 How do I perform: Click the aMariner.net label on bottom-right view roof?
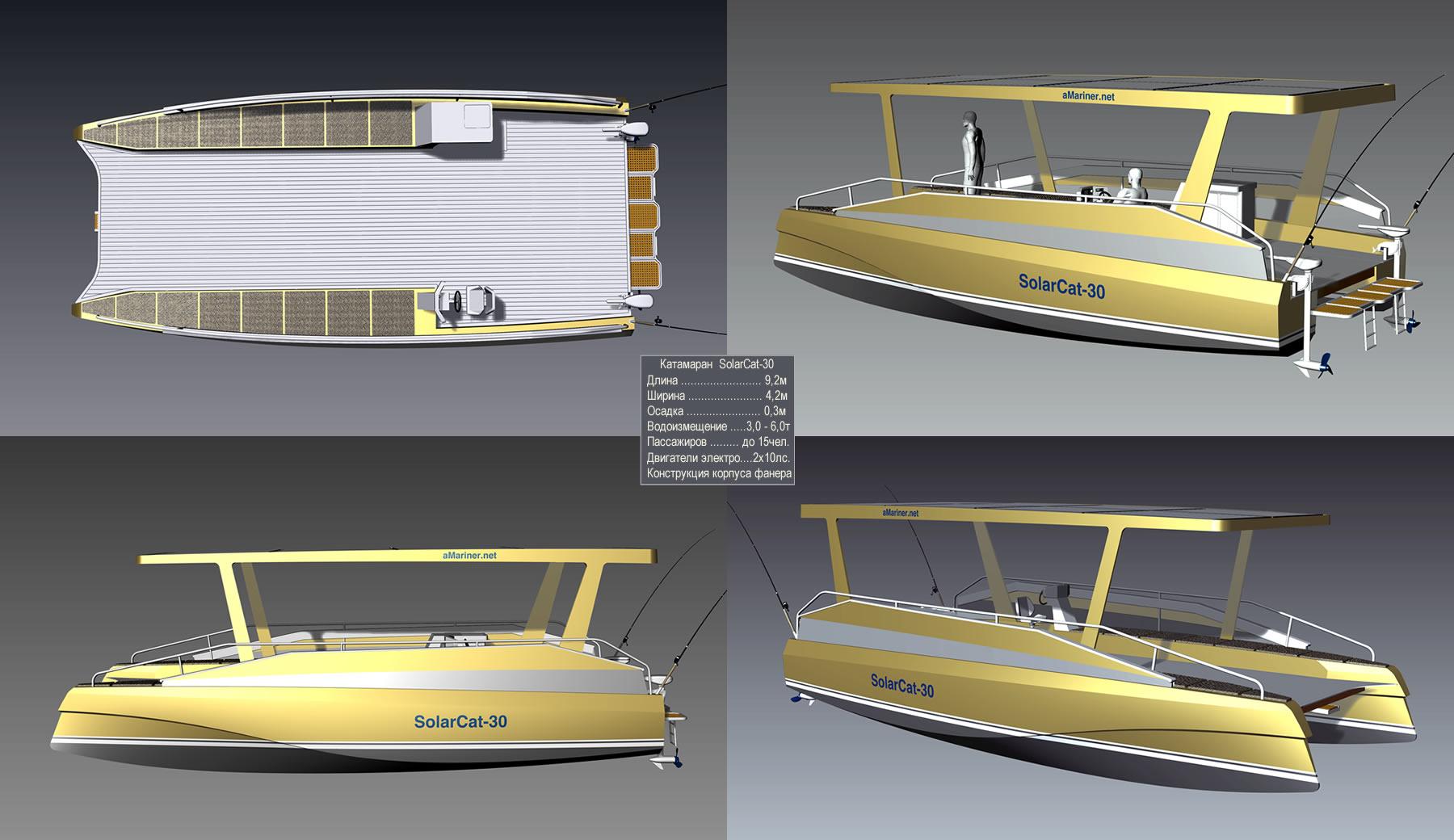click(901, 513)
